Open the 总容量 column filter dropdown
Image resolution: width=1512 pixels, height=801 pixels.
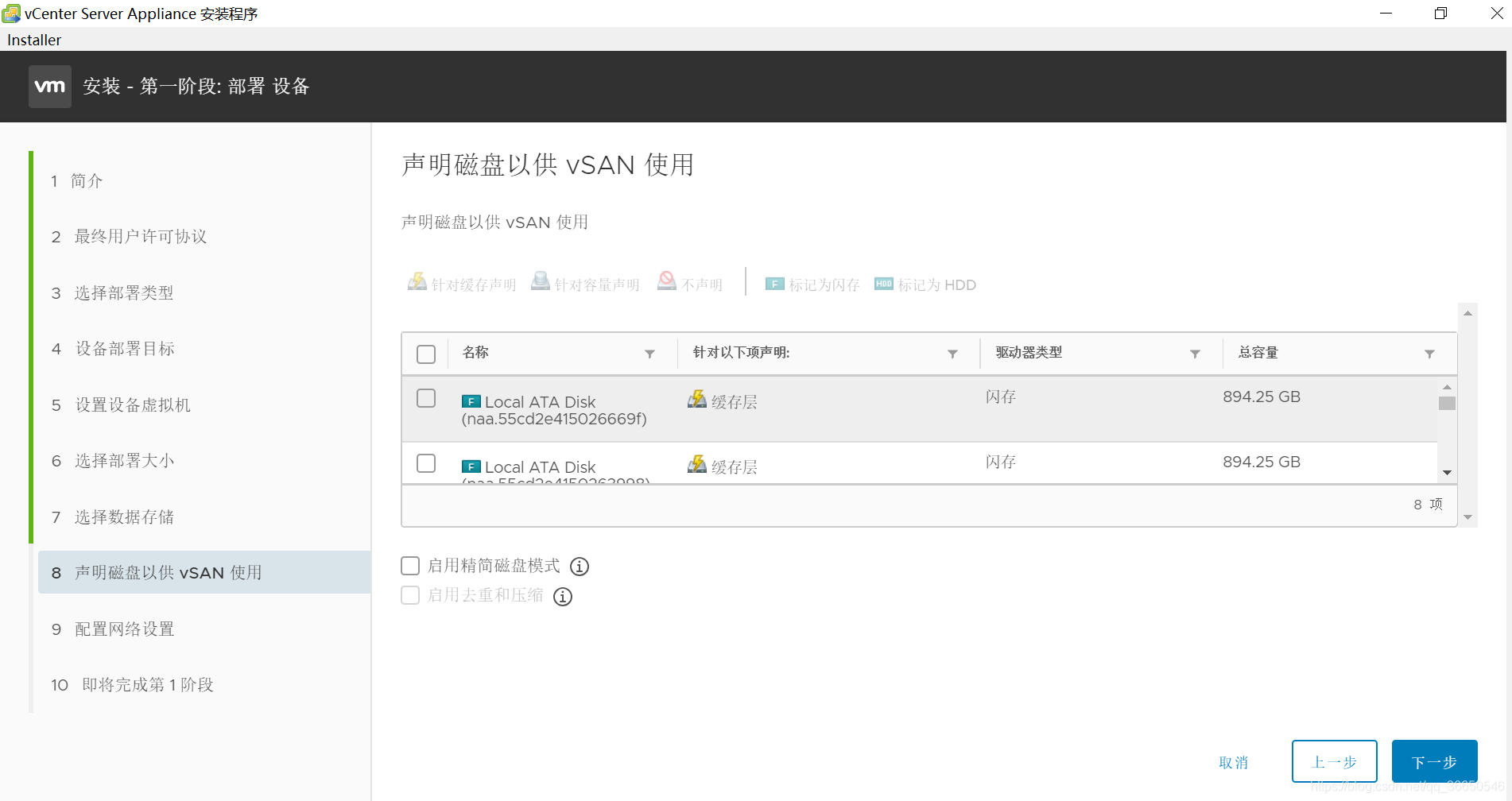click(1429, 354)
